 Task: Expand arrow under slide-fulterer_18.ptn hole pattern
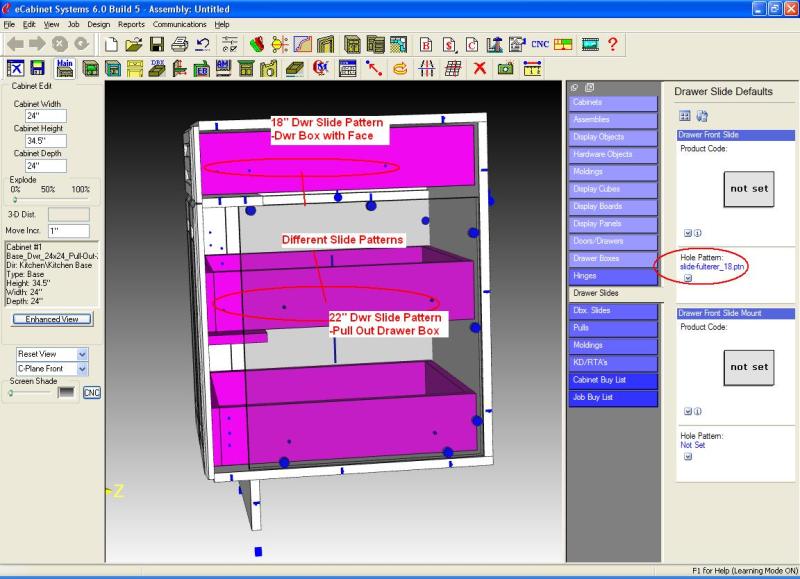point(688,279)
